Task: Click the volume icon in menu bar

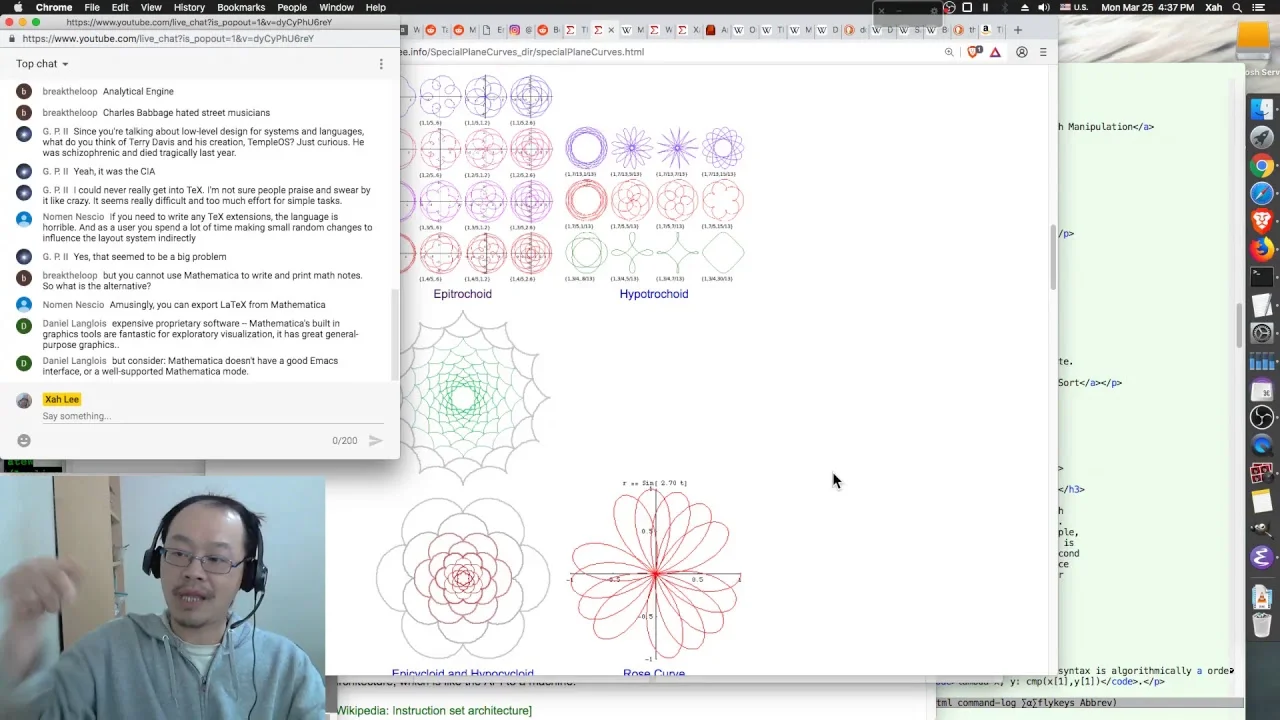Action: (1044, 7)
